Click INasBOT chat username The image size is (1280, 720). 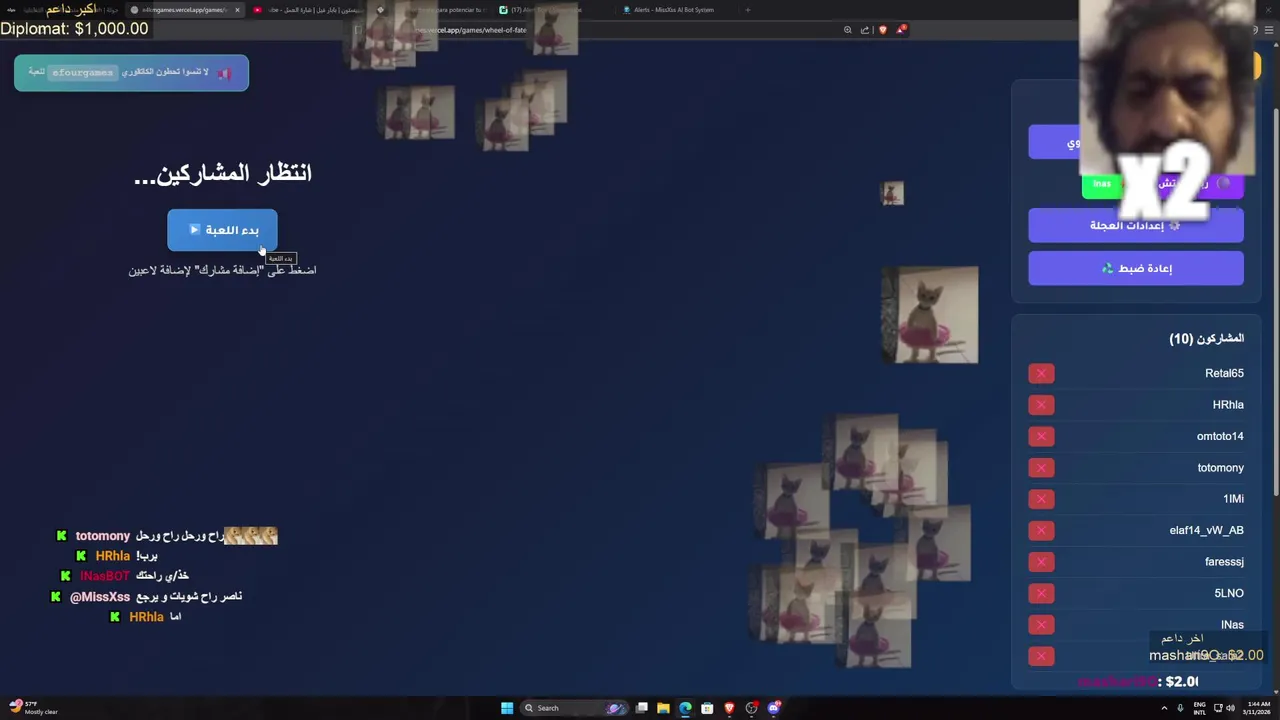coord(105,576)
